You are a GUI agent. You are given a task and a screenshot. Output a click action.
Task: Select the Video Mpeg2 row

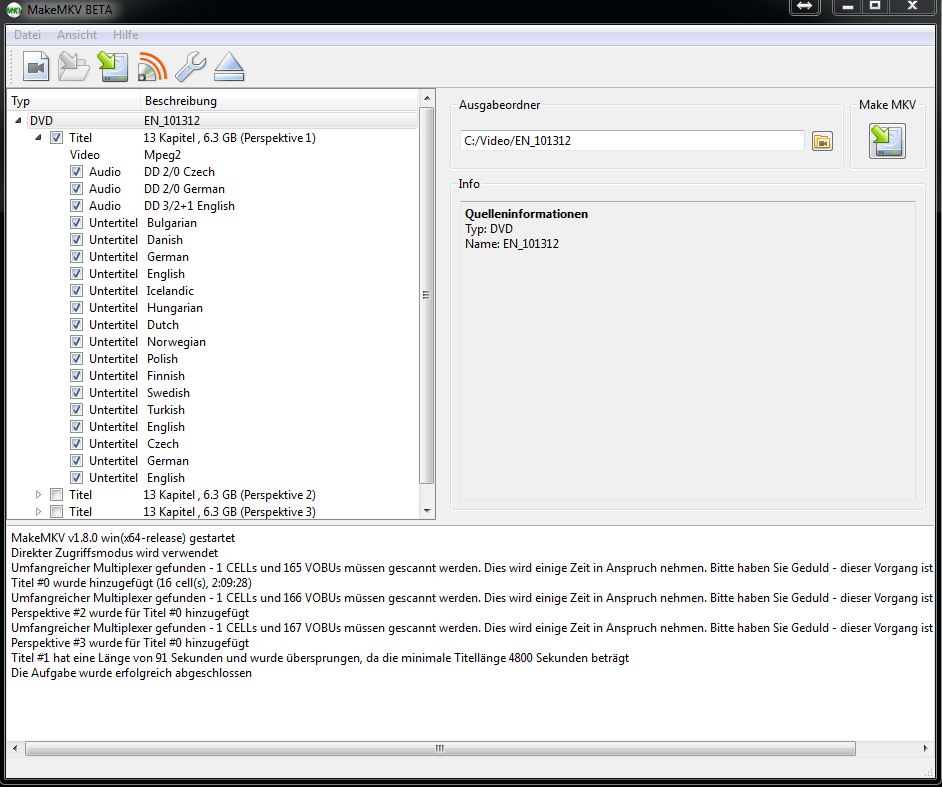coord(212,155)
